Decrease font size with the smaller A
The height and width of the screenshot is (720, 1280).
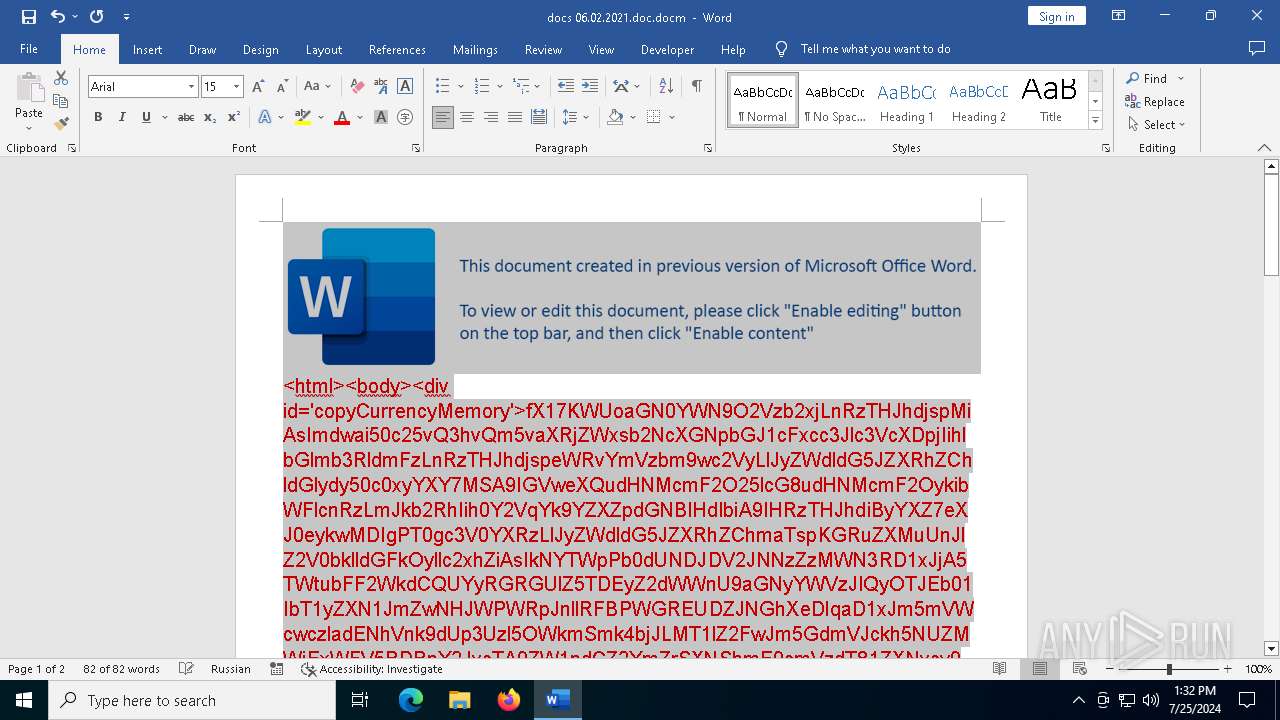pos(282,87)
